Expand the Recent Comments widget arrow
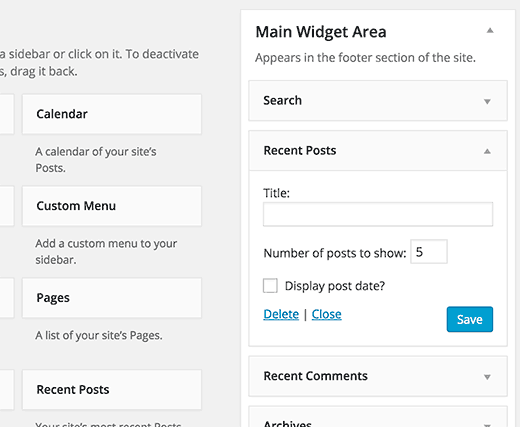The width and height of the screenshot is (520, 427). coord(487,377)
